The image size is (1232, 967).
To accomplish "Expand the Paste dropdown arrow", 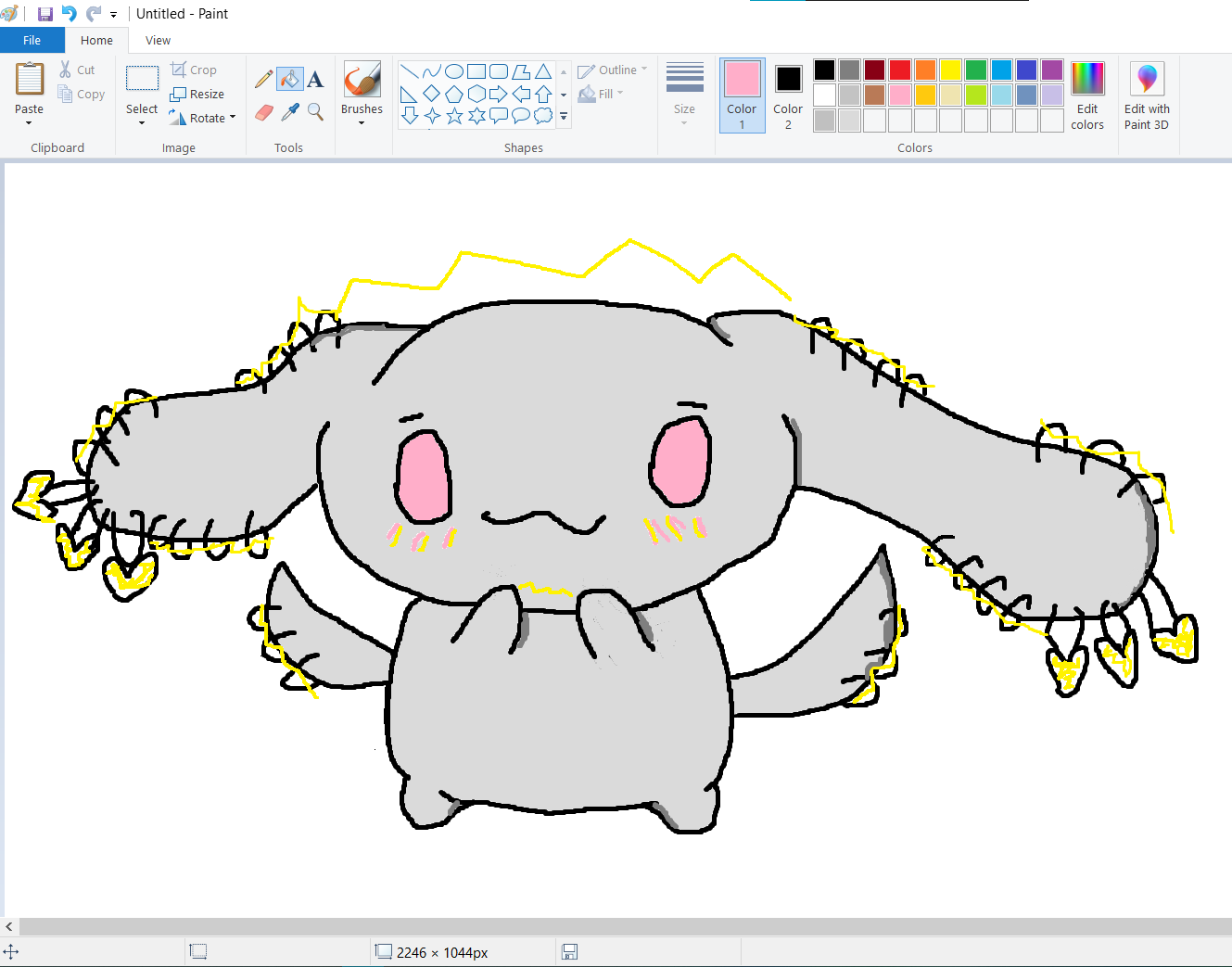I will click(29, 122).
